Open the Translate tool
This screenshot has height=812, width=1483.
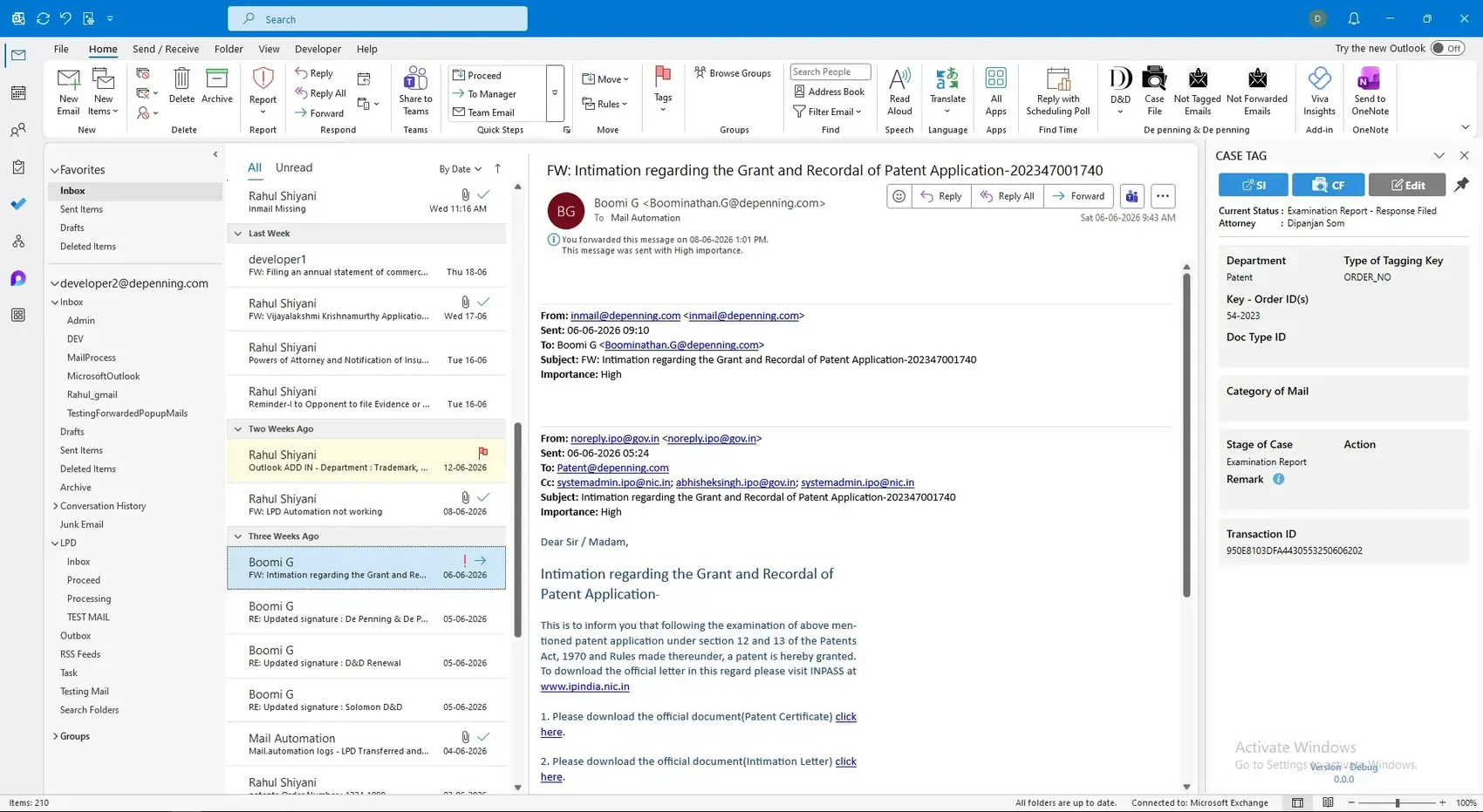click(947, 78)
